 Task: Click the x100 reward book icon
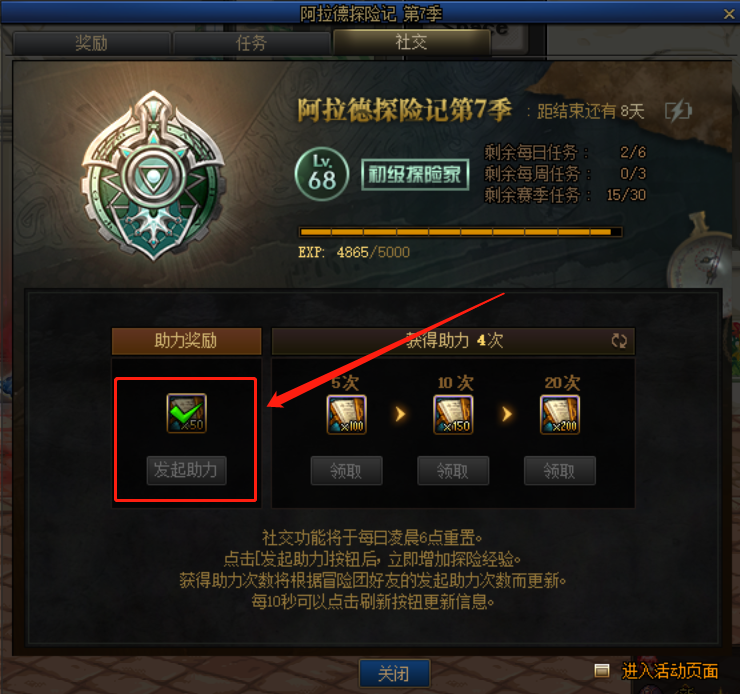346,415
